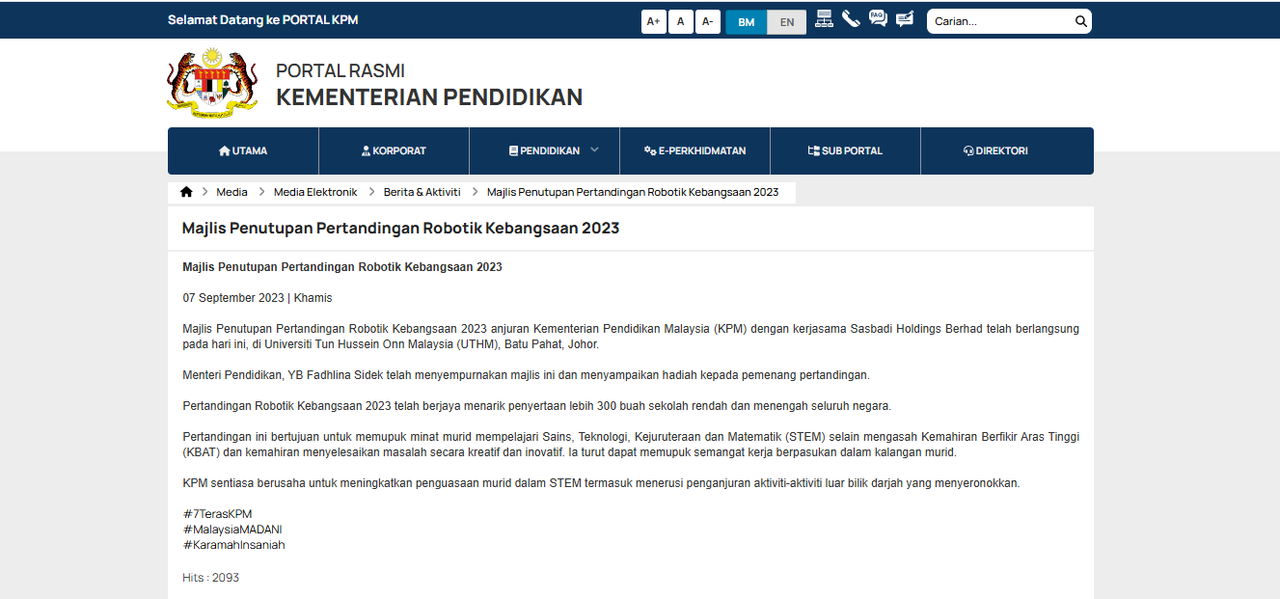
Task: Click the phone contact icon
Action: point(851,19)
